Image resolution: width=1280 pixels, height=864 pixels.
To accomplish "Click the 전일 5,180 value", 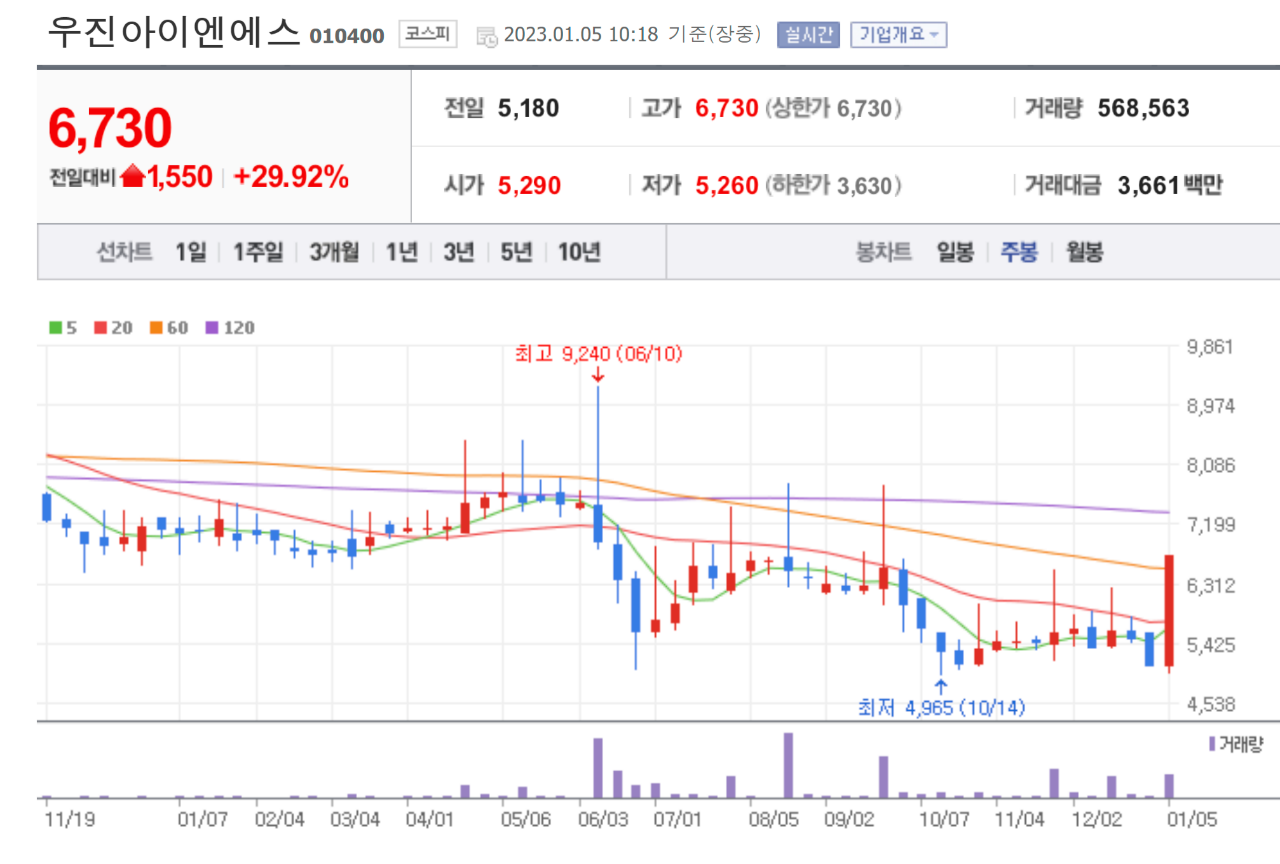I will click(x=528, y=108).
